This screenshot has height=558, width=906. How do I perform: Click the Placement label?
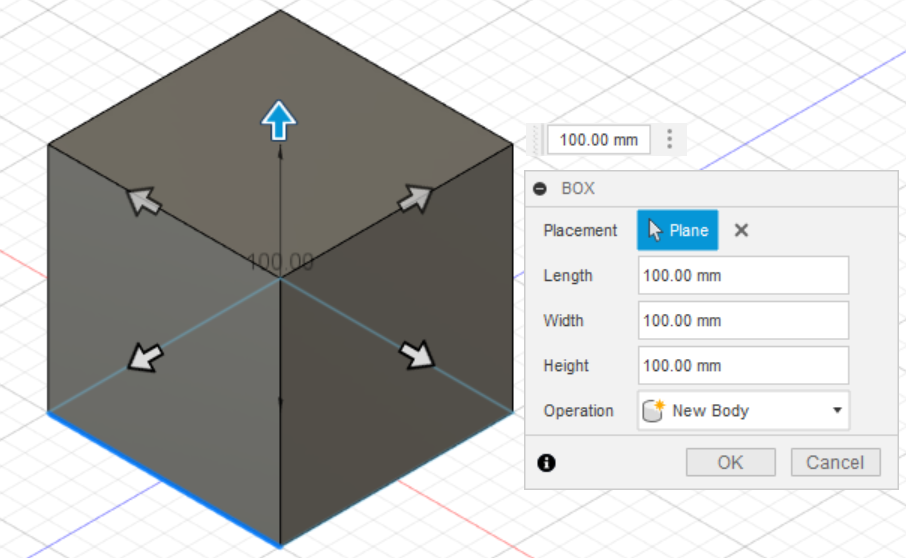pyautogui.click(x=580, y=230)
